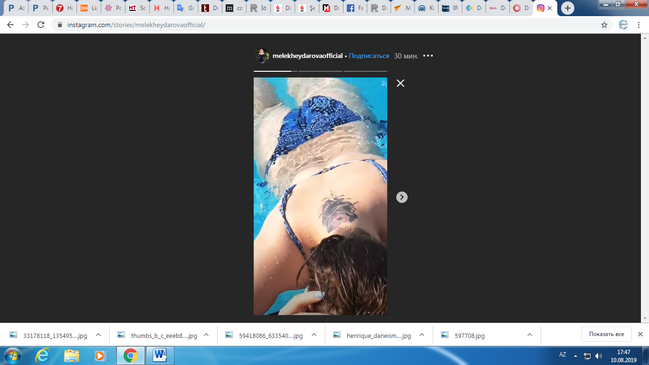Open the Windows Start menu
This screenshot has width=649, height=365.
[12, 356]
